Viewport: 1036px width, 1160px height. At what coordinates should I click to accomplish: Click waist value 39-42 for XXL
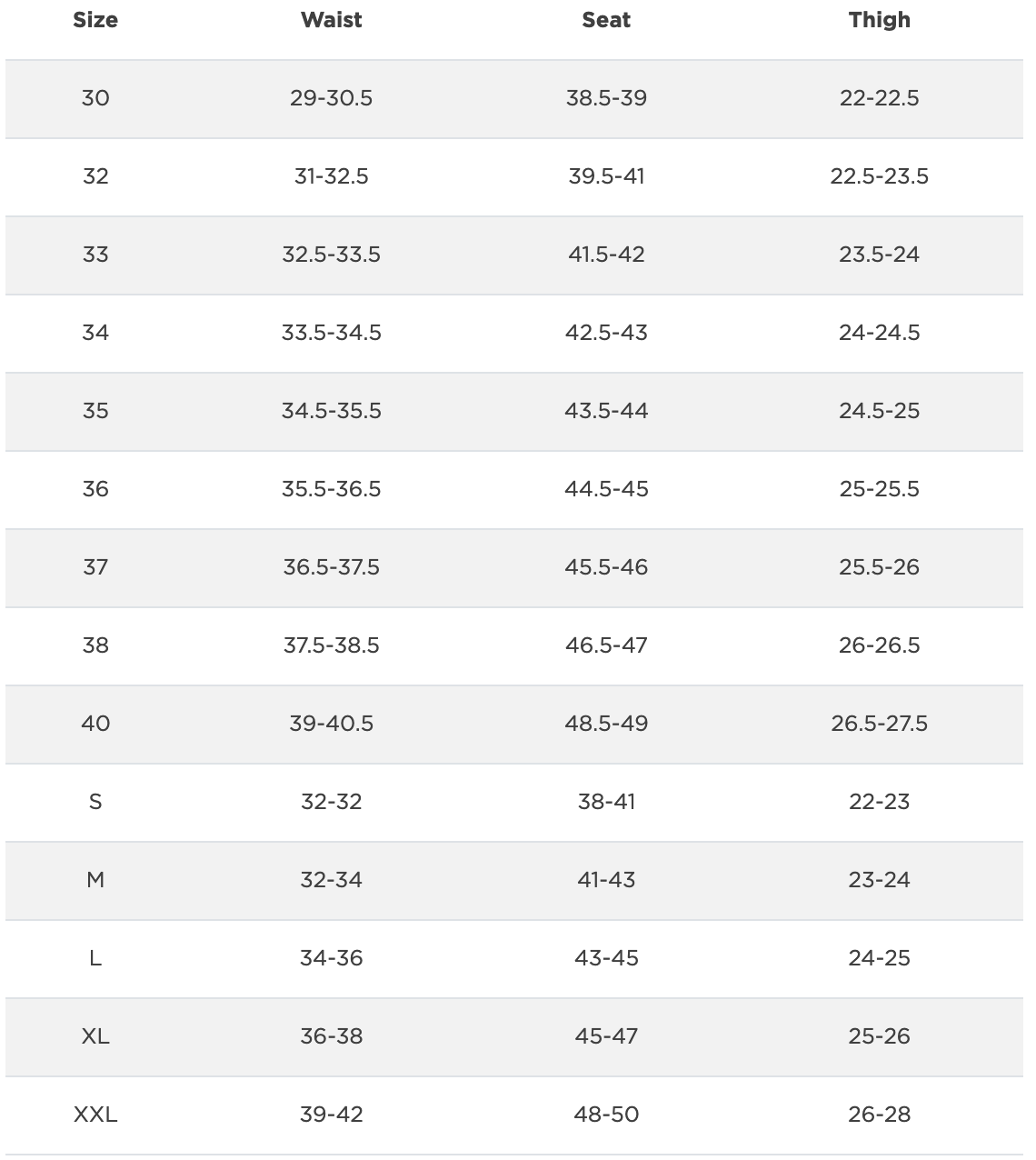[x=332, y=1115]
